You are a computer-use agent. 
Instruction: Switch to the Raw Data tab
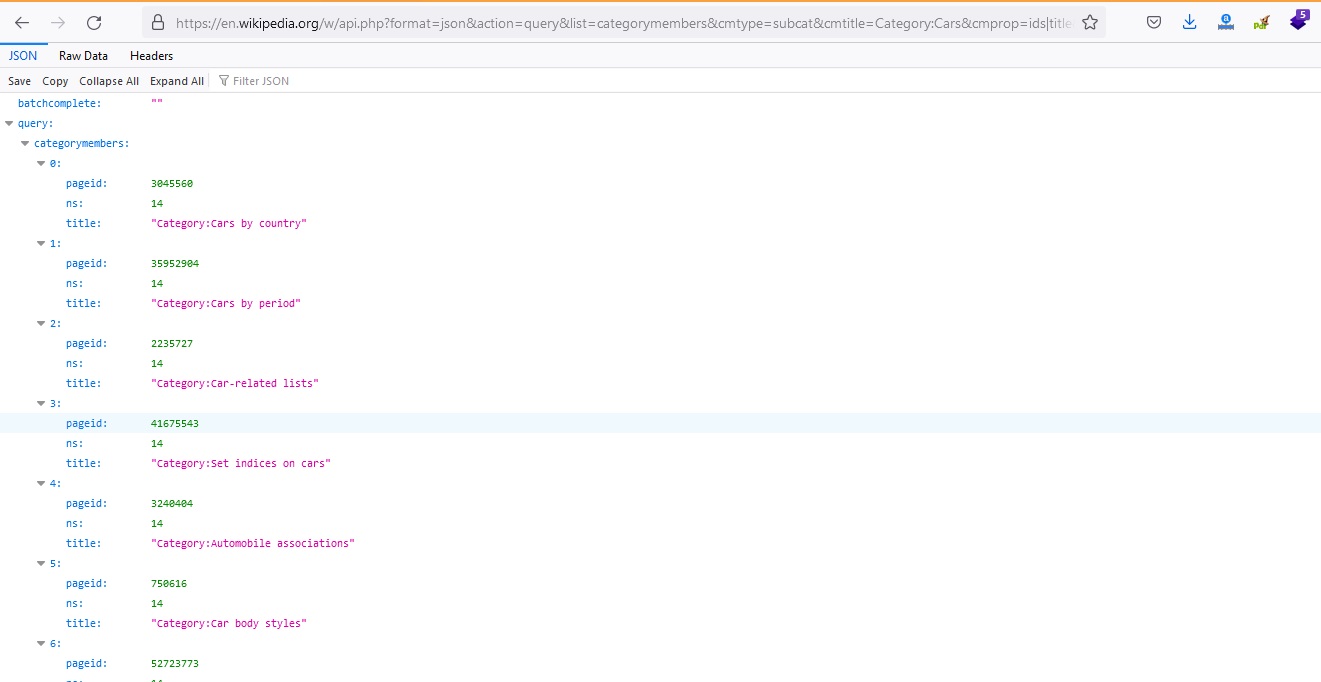[x=84, y=56]
